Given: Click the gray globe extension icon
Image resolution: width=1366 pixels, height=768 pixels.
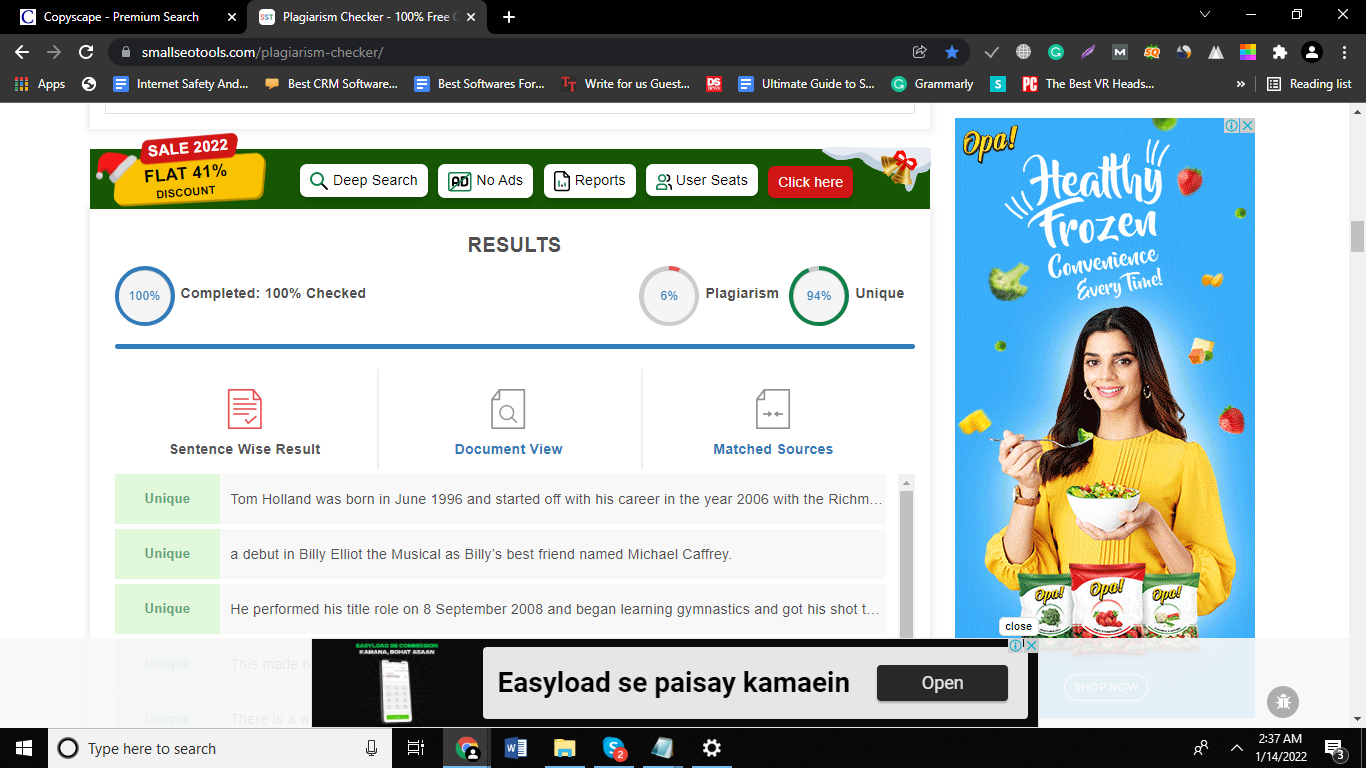Looking at the screenshot, I should pyautogui.click(x=1024, y=52).
